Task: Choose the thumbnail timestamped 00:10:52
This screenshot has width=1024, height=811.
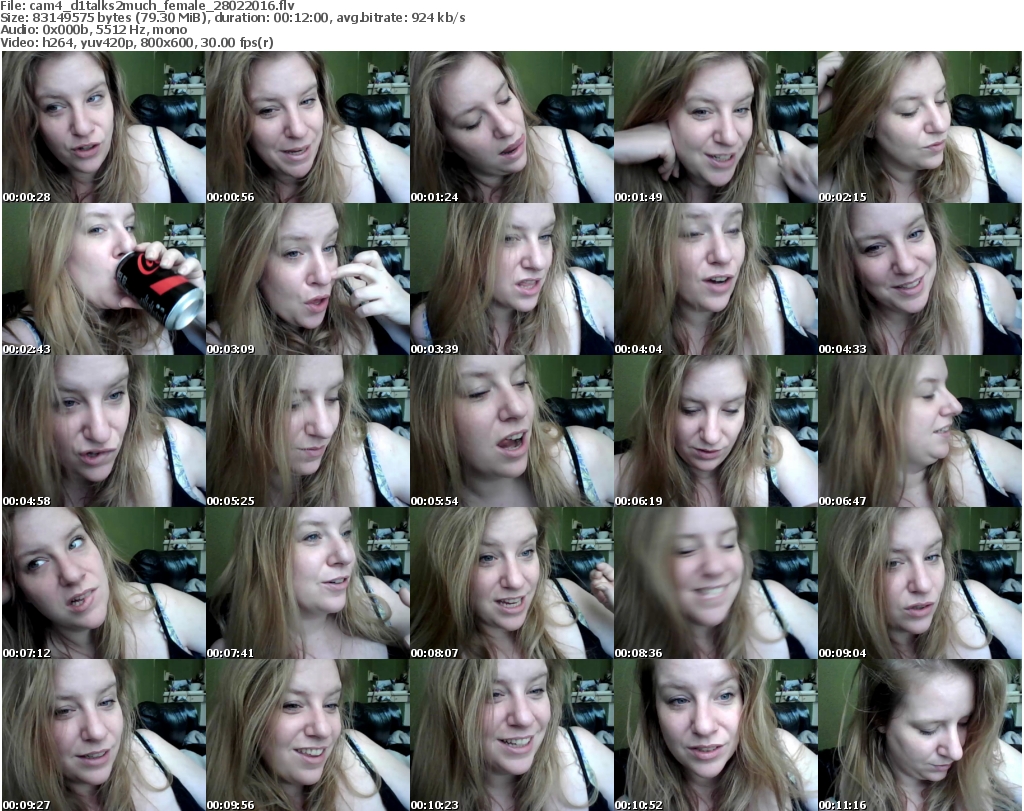Action: [x=716, y=735]
